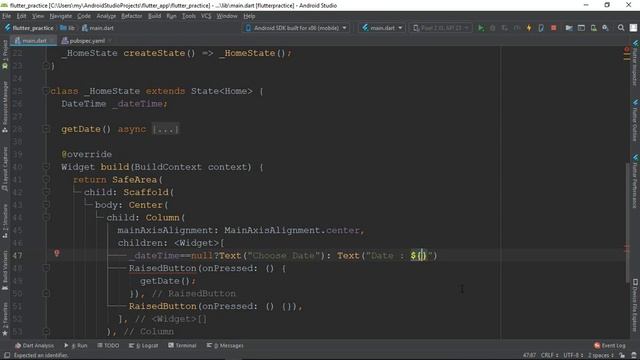Click the editor vertical scrollbar
Viewport: 640px width, 360px height.
pyautogui.click(x=627, y=222)
